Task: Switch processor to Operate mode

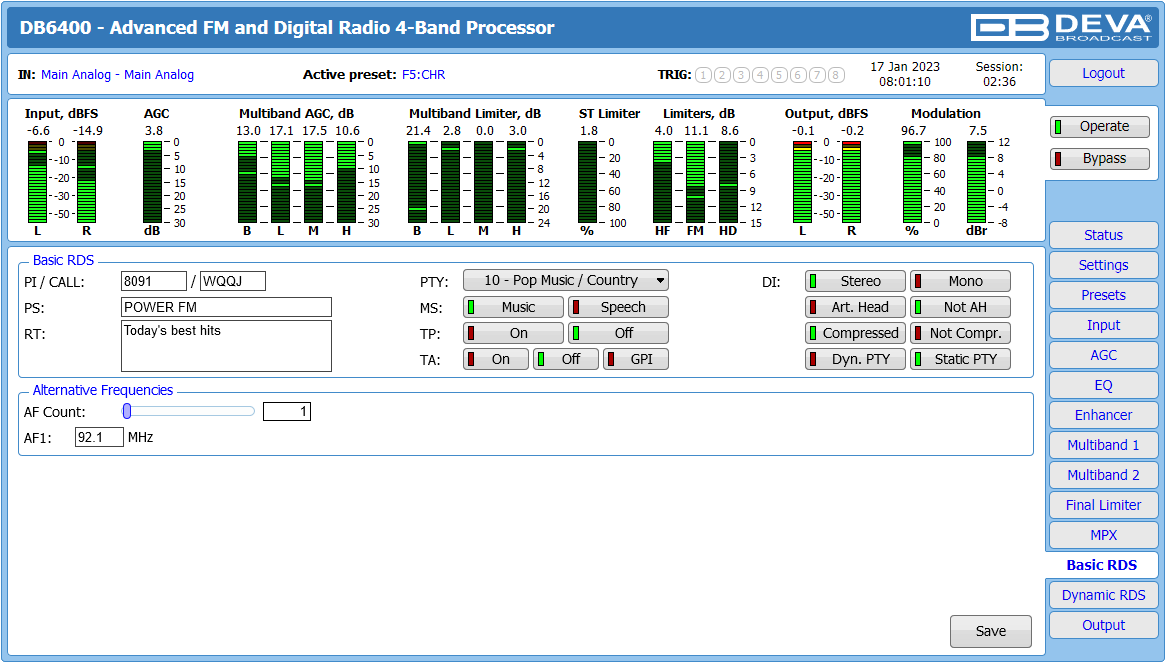Action: (x=1100, y=126)
